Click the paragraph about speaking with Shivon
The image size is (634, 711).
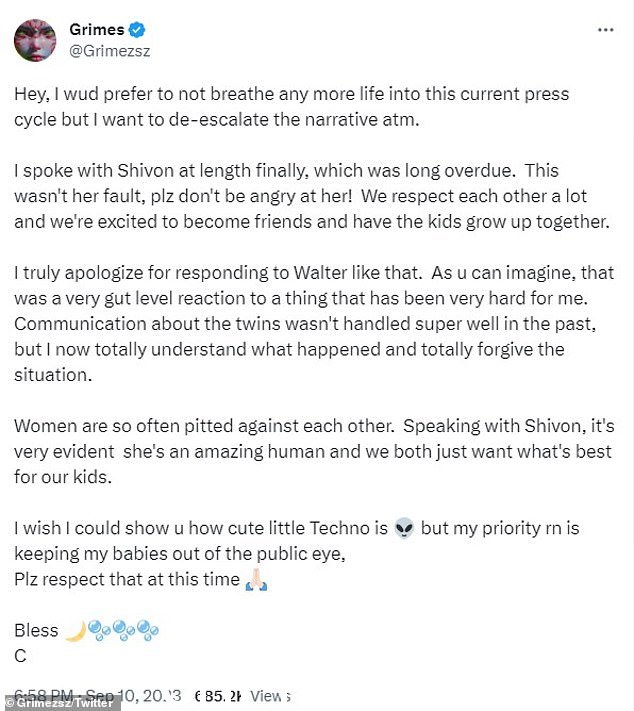point(312,196)
